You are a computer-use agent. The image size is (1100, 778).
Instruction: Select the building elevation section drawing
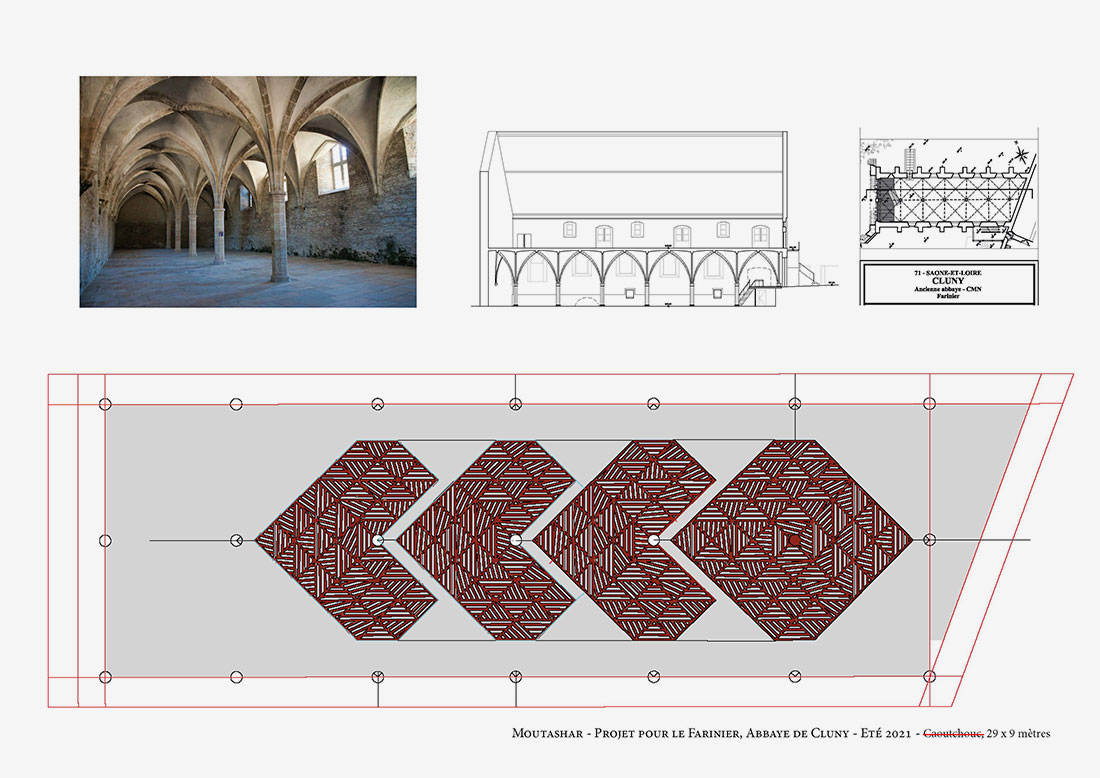[x=640, y=218]
